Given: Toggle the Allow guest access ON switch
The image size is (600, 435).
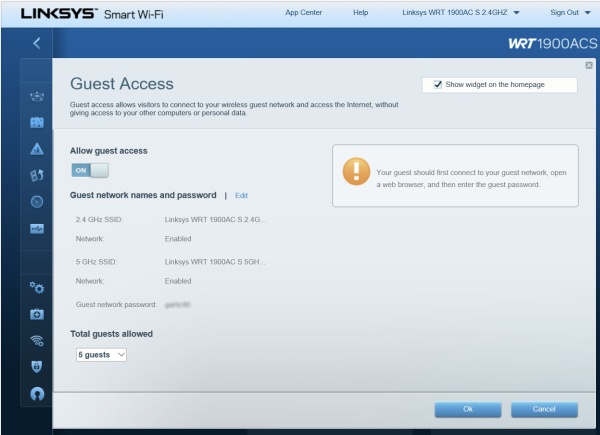Looking at the screenshot, I should 90,170.
